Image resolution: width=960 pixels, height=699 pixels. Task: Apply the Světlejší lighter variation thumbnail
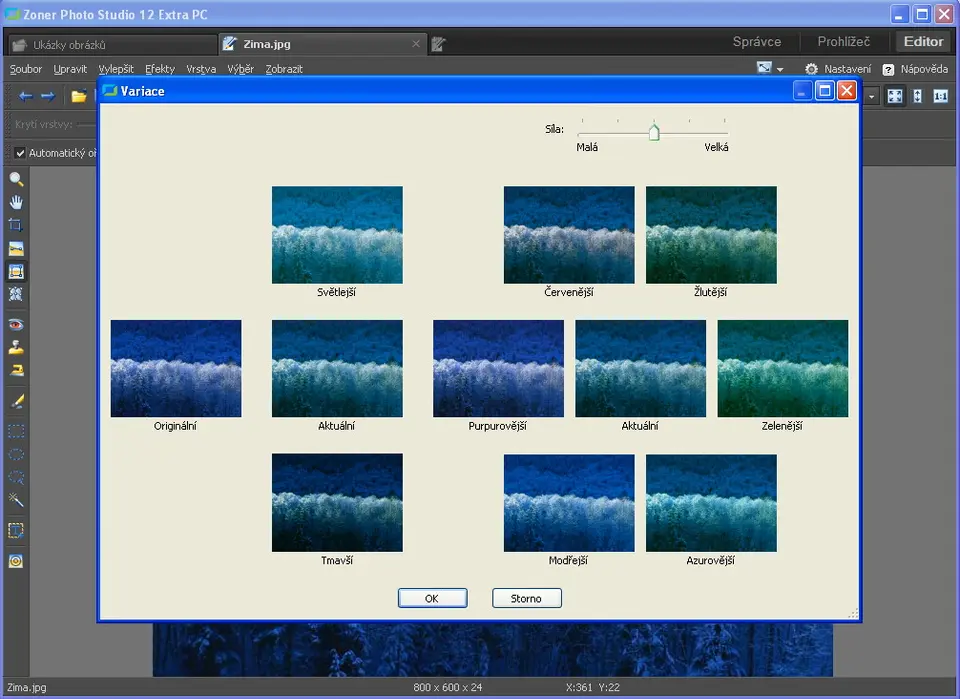point(337,235)
